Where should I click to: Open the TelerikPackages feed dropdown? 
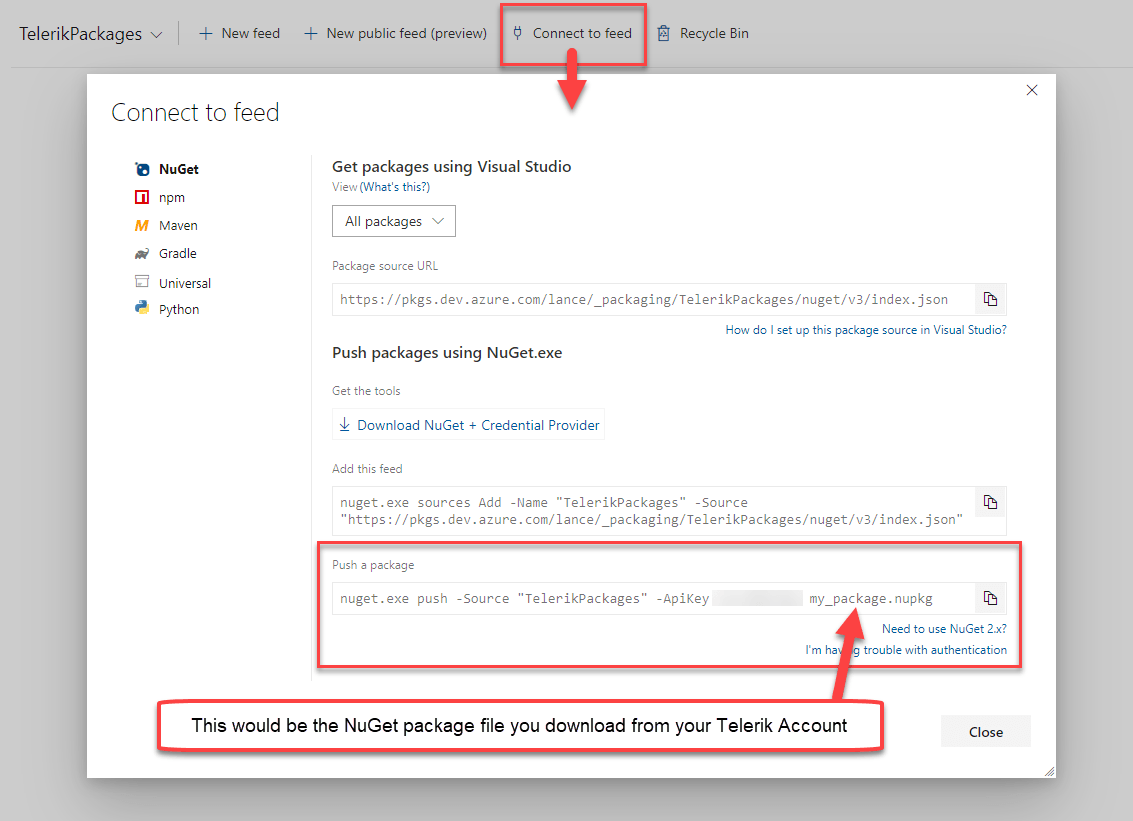coord(91,34)
